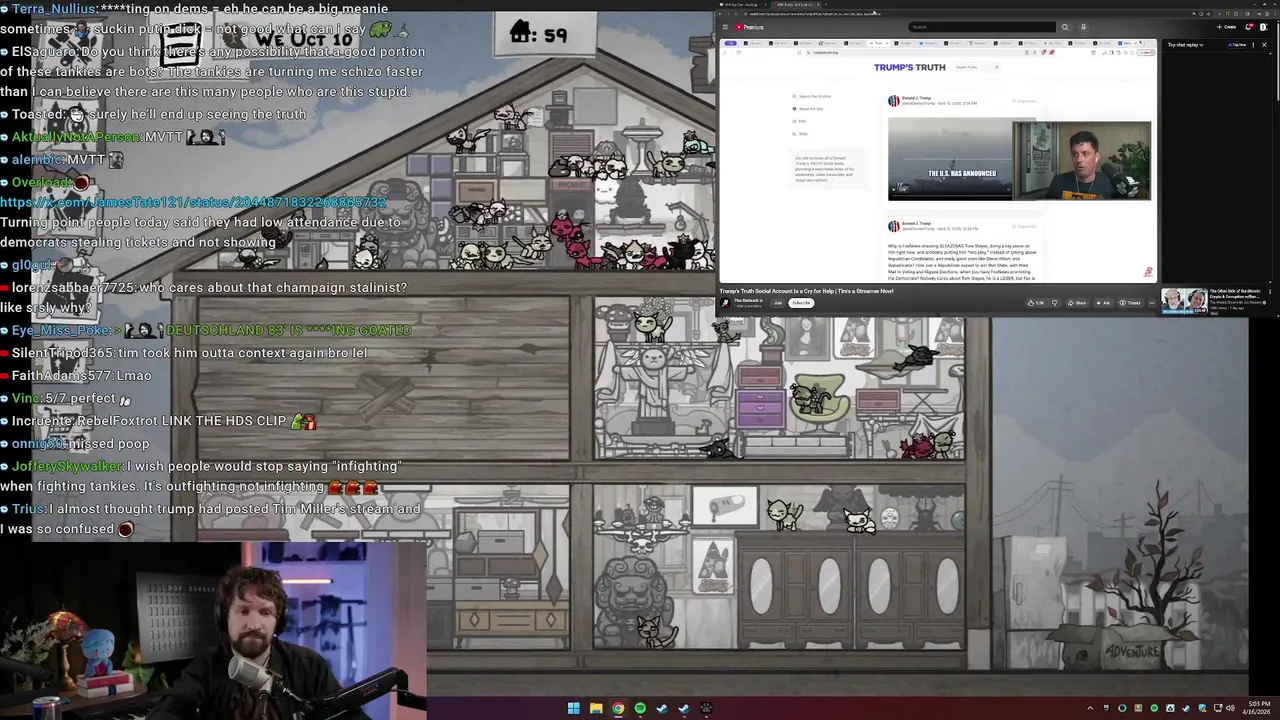The height and width of the screenshot is (720, 1280).
Task: Open the YouTube hamburger guide menu
Action: (725, 27)
